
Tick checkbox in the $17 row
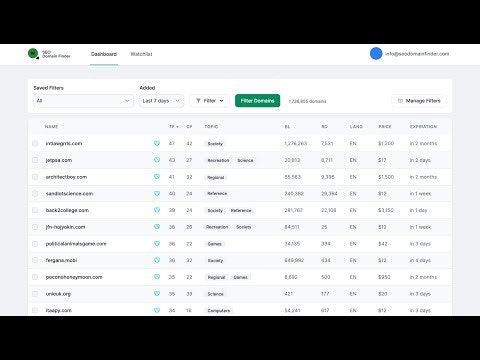point(35,160)
